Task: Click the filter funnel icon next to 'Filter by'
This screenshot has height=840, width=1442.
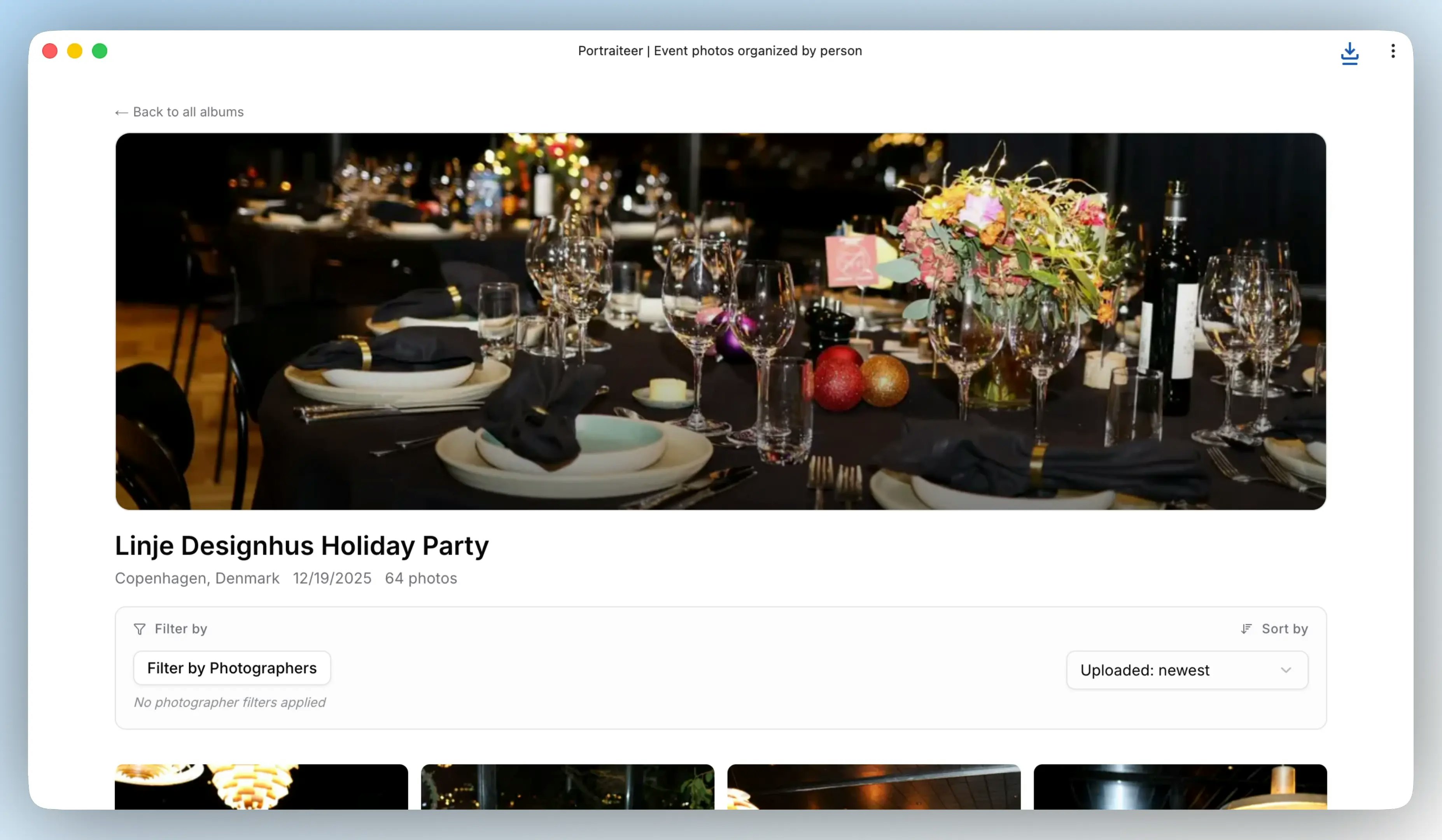Action: (x=139, y=629)
